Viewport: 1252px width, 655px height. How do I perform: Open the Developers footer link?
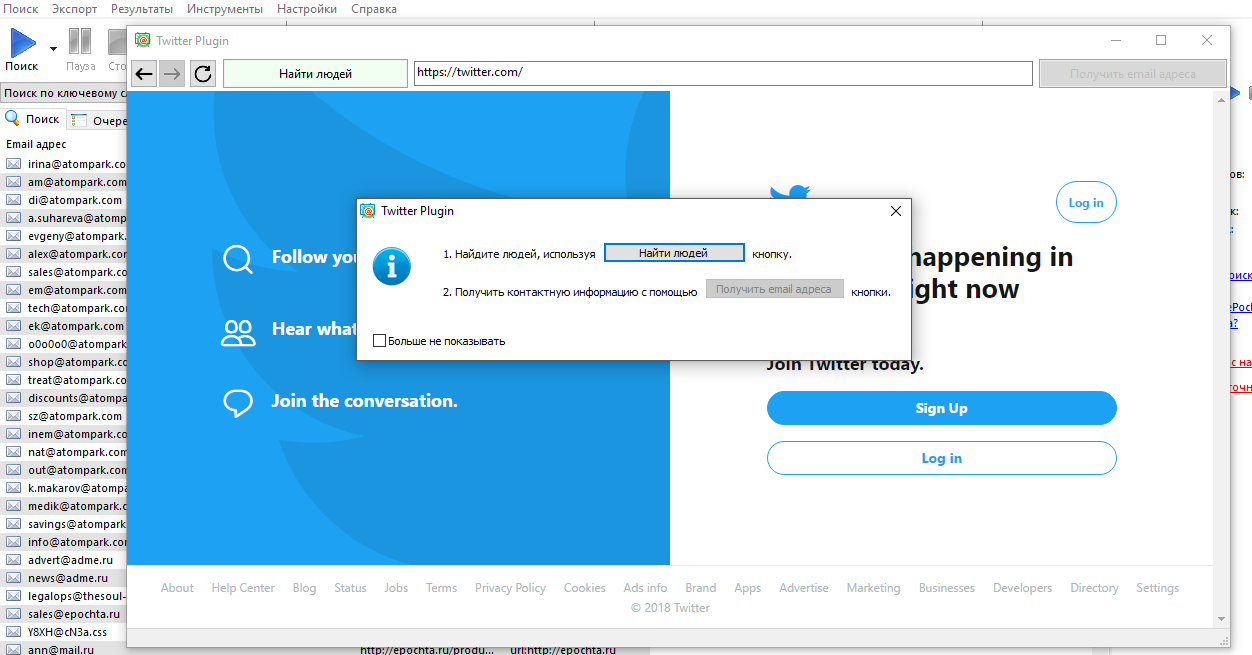coord(1022,588)
